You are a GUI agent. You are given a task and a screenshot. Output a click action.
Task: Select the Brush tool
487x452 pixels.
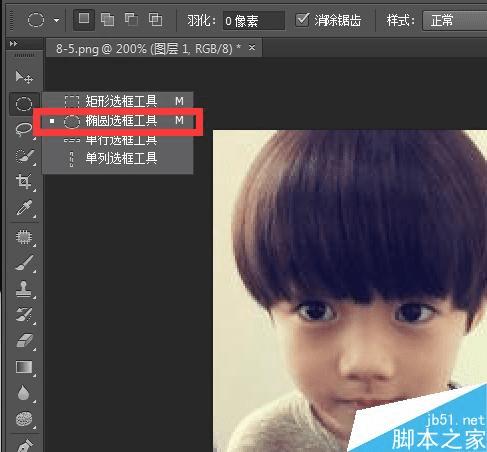coord(24,263)
